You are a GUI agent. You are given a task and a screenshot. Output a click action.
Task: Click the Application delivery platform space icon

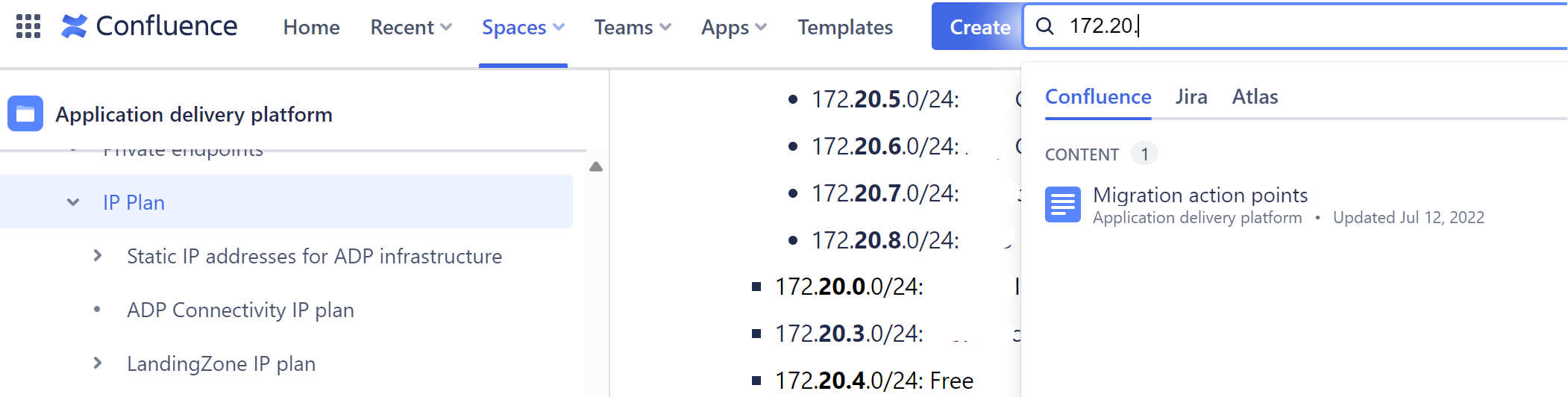[x=25, y=113]
